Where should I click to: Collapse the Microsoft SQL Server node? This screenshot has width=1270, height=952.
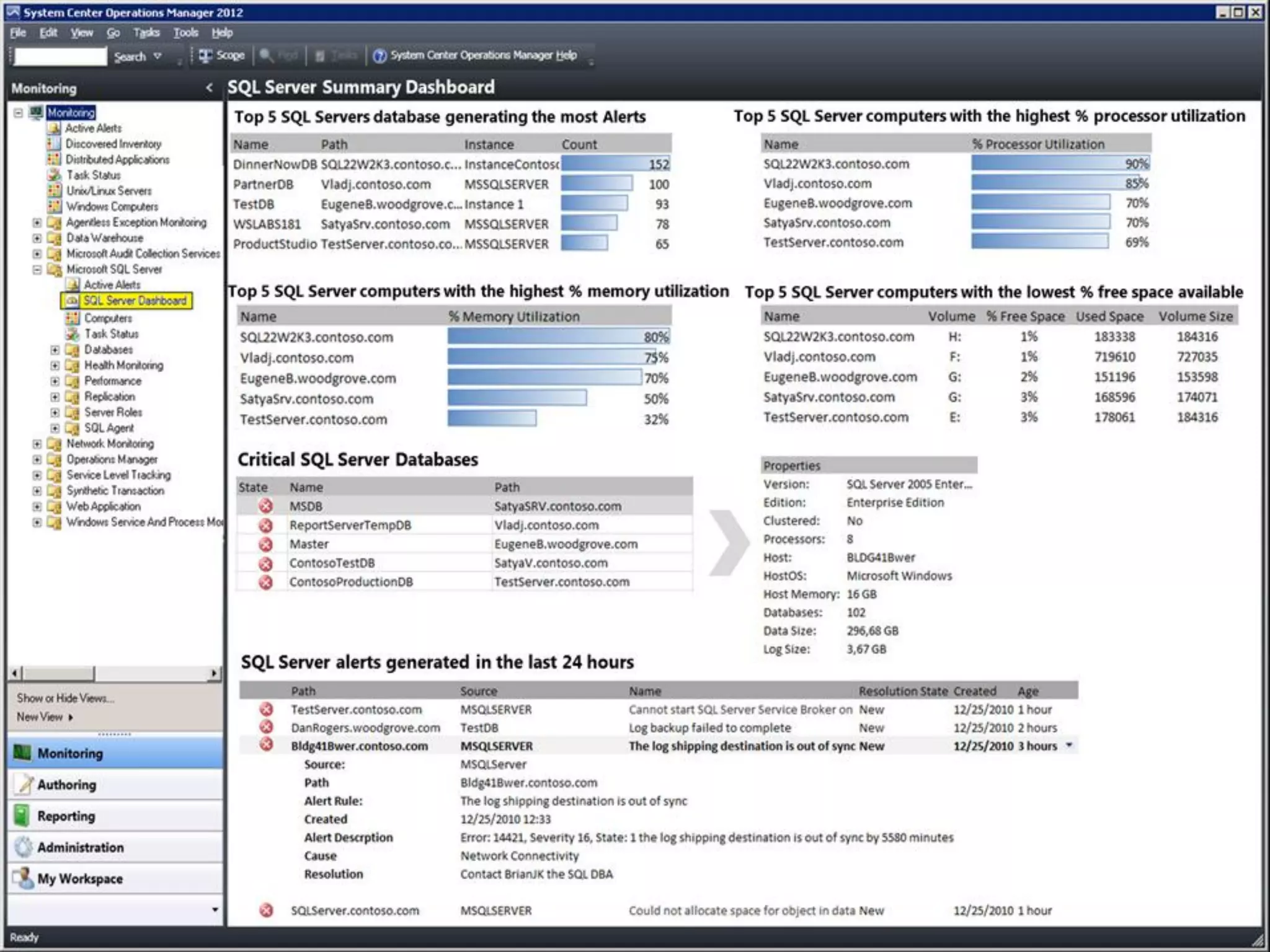coord(37,270)
